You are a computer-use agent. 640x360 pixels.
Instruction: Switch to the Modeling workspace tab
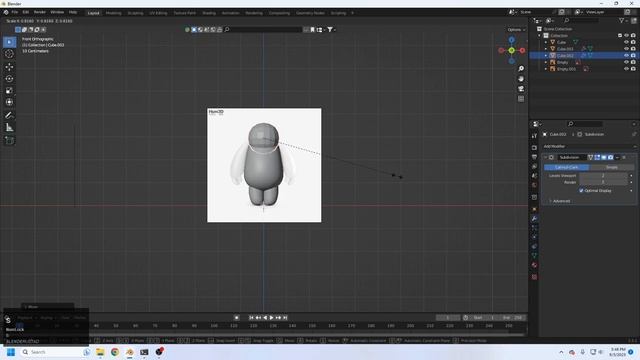[x=113, y=13]
